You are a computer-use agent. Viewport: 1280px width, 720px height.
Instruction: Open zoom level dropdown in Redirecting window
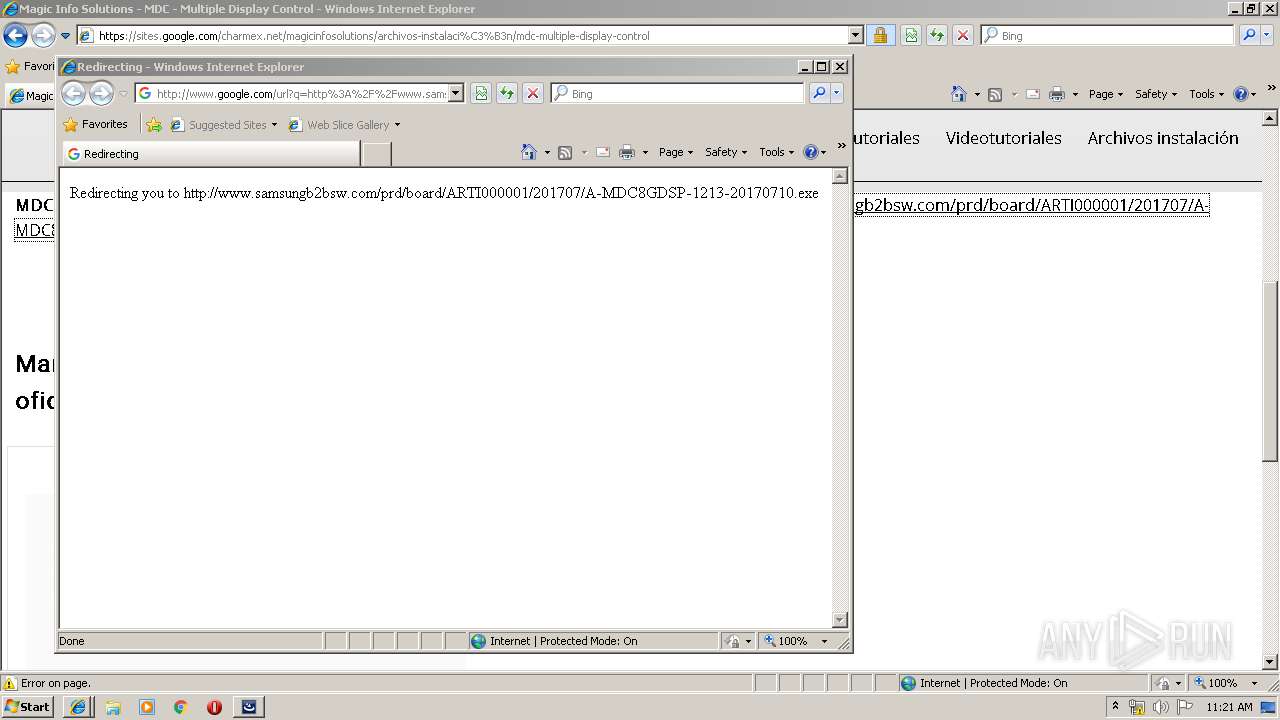(x=825, y=641)
